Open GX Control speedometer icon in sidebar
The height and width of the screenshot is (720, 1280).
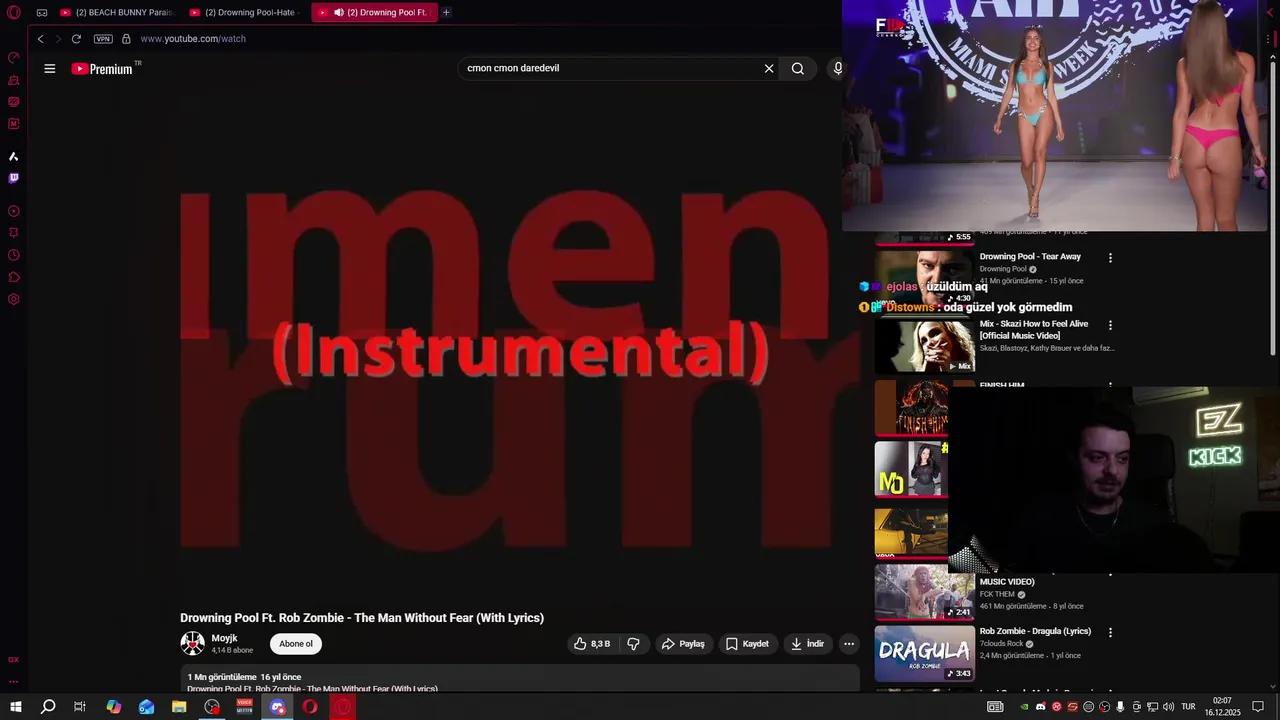pyautogui.click(x=14, y=58)
